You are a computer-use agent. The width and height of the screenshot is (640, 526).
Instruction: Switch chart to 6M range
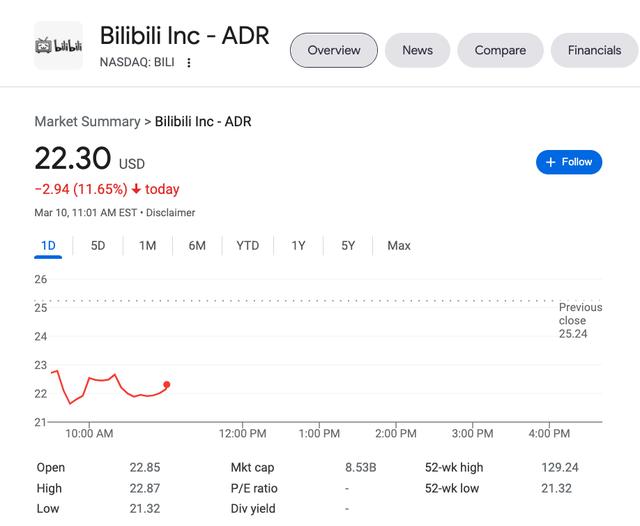[x=197, y=245]
